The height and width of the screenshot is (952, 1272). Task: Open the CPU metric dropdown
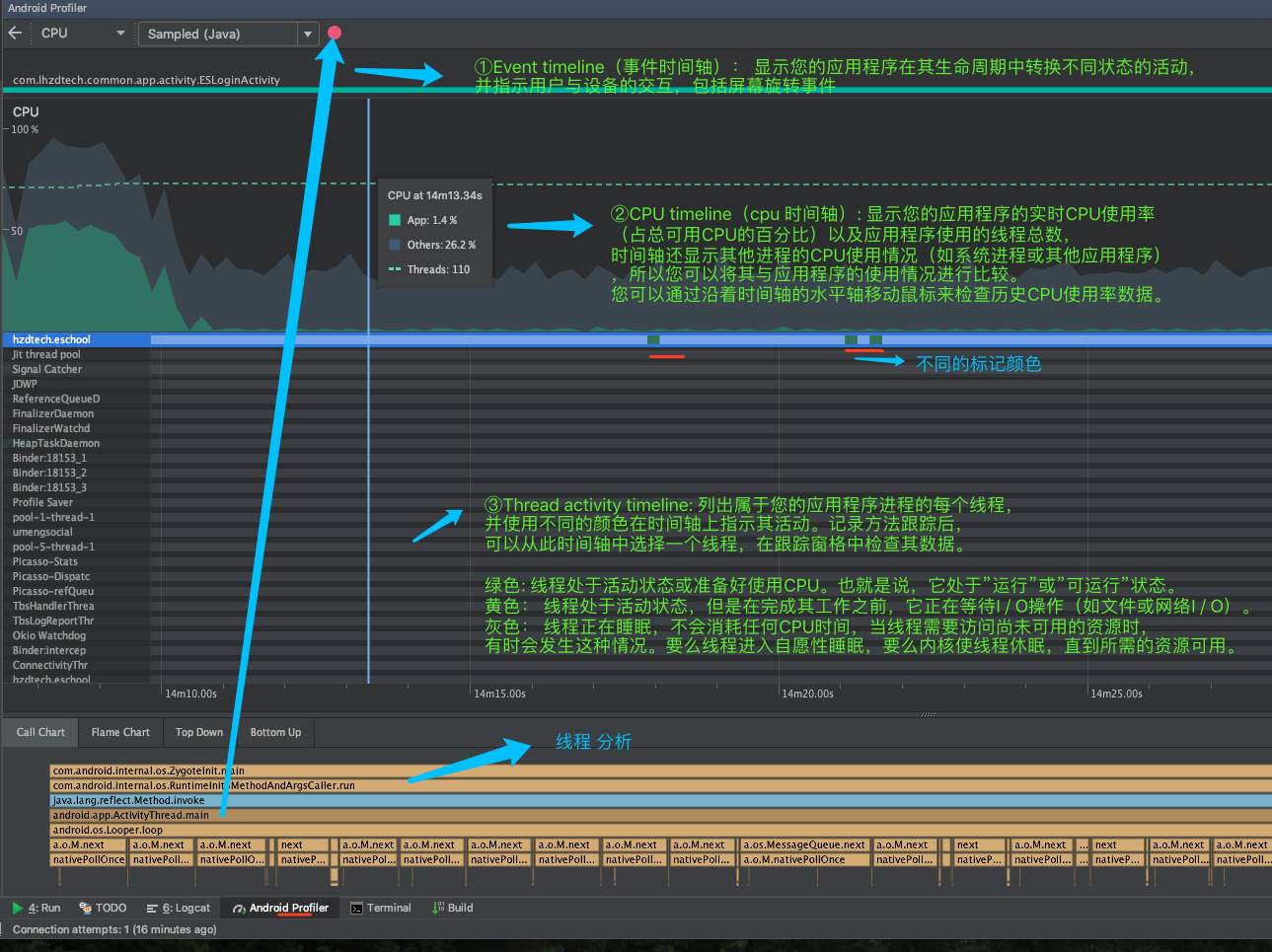click(84, 33)
